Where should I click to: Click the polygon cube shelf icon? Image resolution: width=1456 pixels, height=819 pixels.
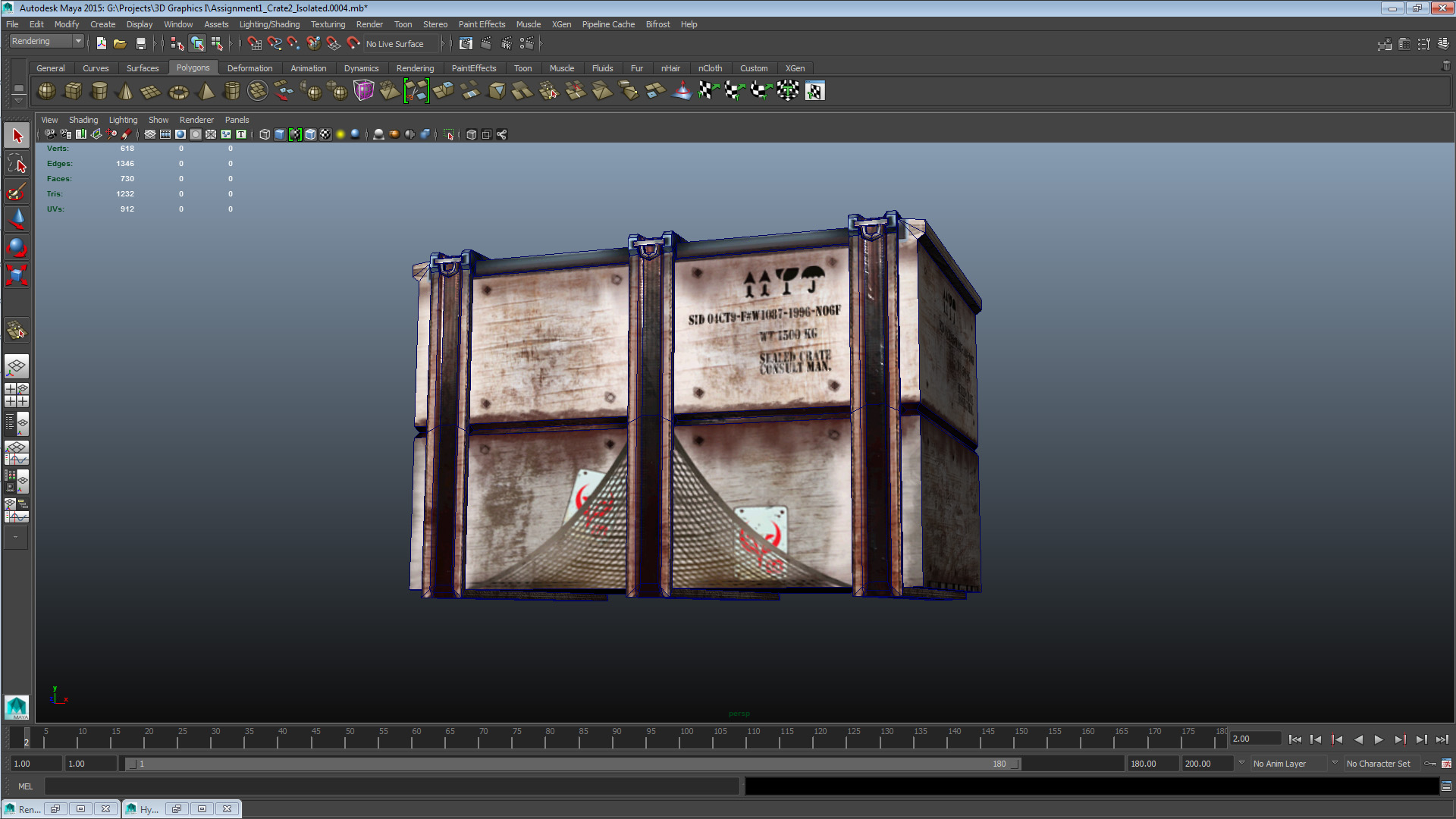click(x=73, y=91)
